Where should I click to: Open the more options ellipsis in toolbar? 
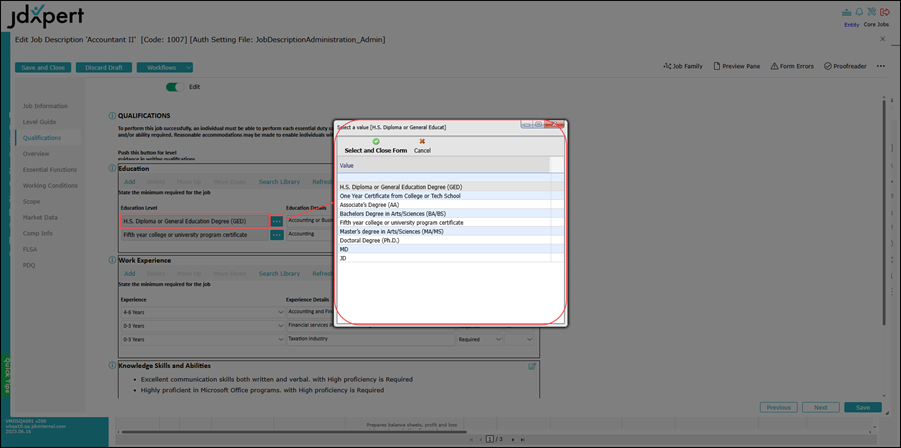pos(880,67)
